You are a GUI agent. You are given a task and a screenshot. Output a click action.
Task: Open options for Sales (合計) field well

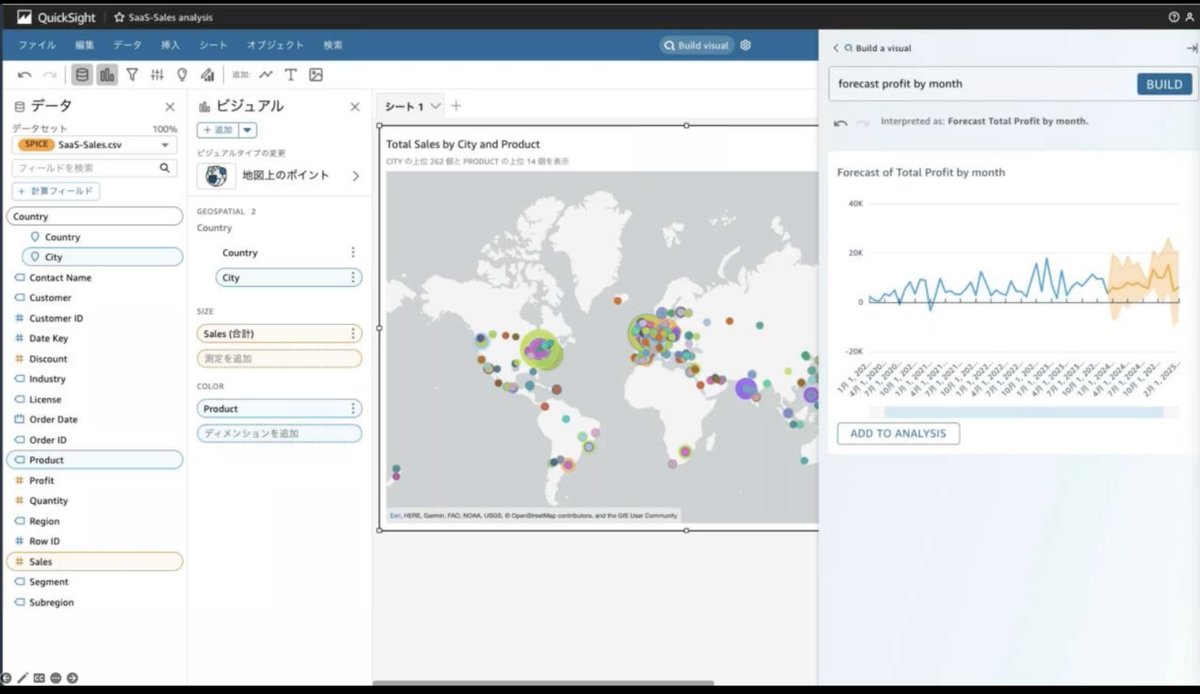[352, 334]
